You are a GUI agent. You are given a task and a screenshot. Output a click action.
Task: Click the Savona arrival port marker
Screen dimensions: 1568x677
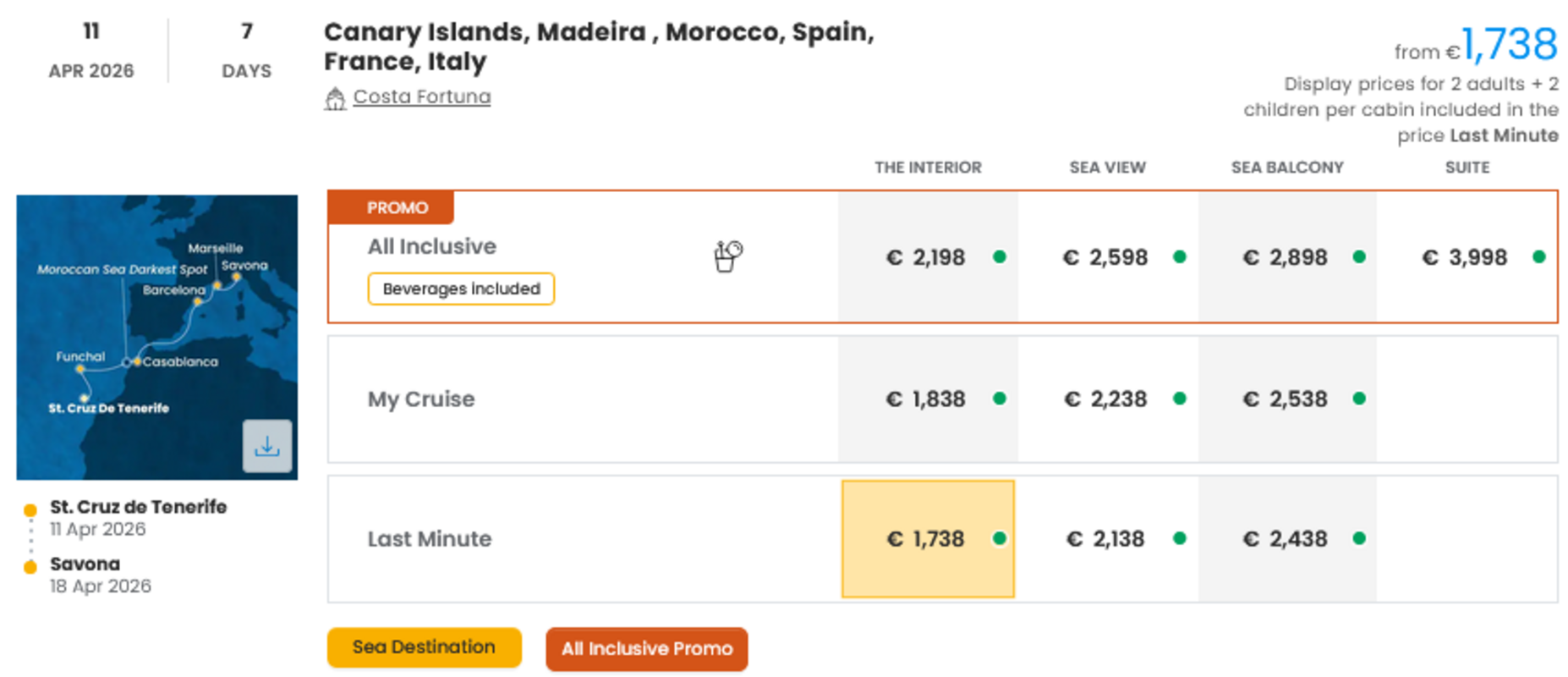tap(30, 567)
